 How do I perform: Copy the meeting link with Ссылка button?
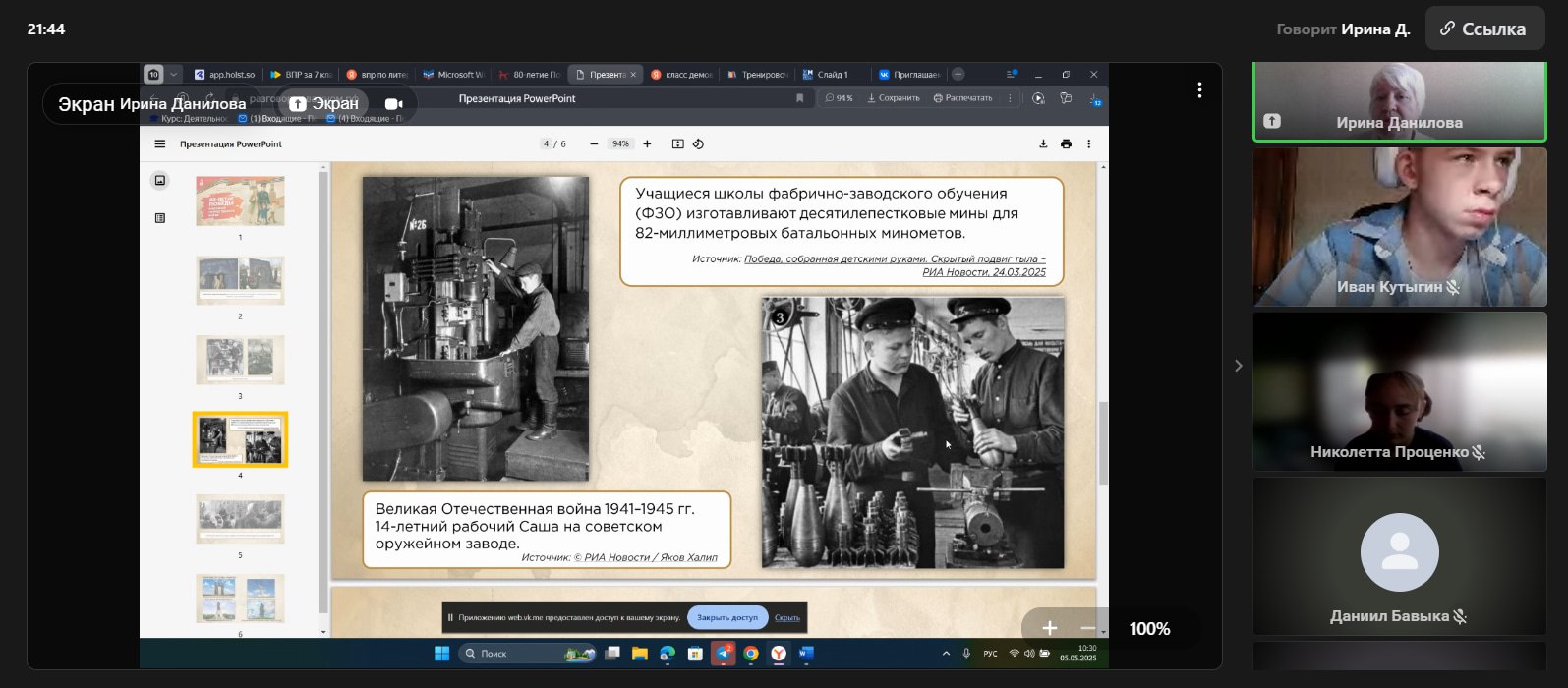pos(1484,29)
